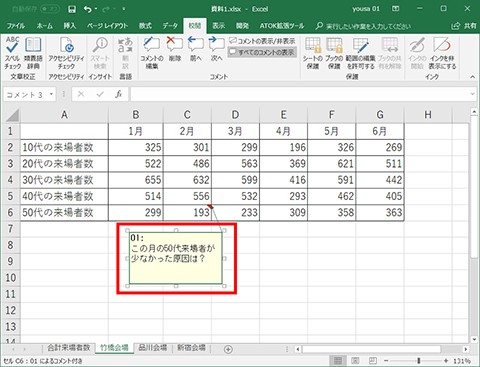Switch to the Data (データ) tab
Screen dimensions: 480x367
pos(170,26)
